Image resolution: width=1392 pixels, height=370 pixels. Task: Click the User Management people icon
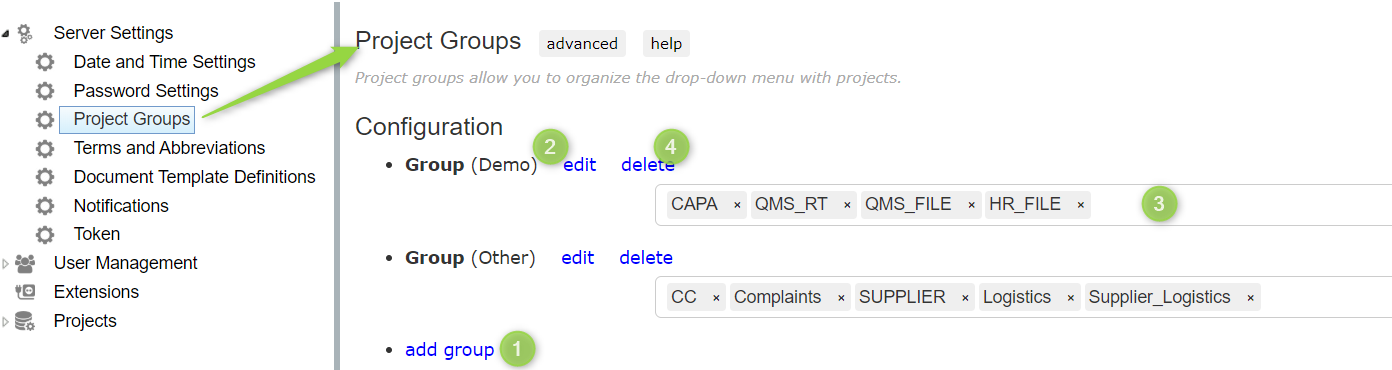pos(26,263)
